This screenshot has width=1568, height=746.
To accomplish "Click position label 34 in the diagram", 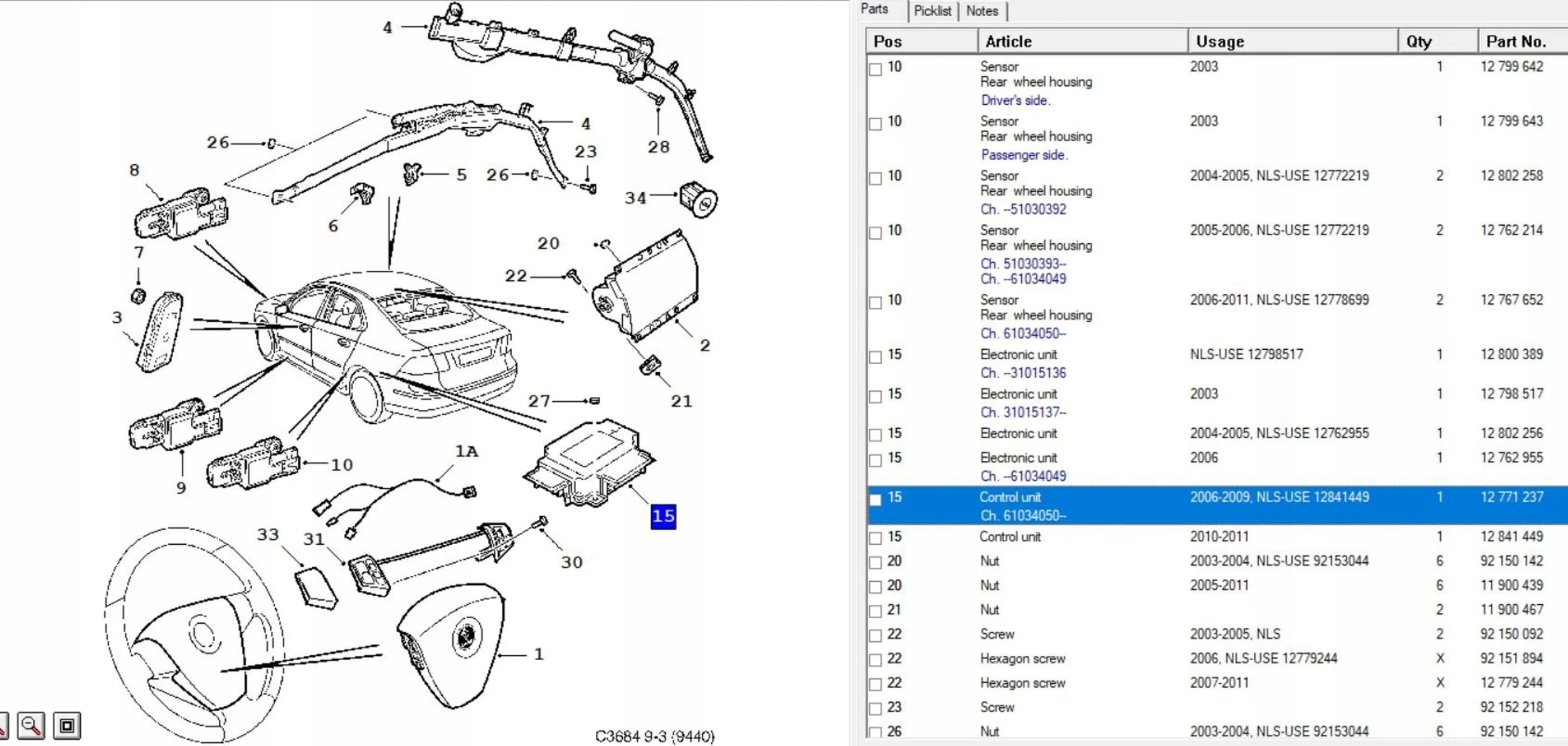I will tap(635, 198).
